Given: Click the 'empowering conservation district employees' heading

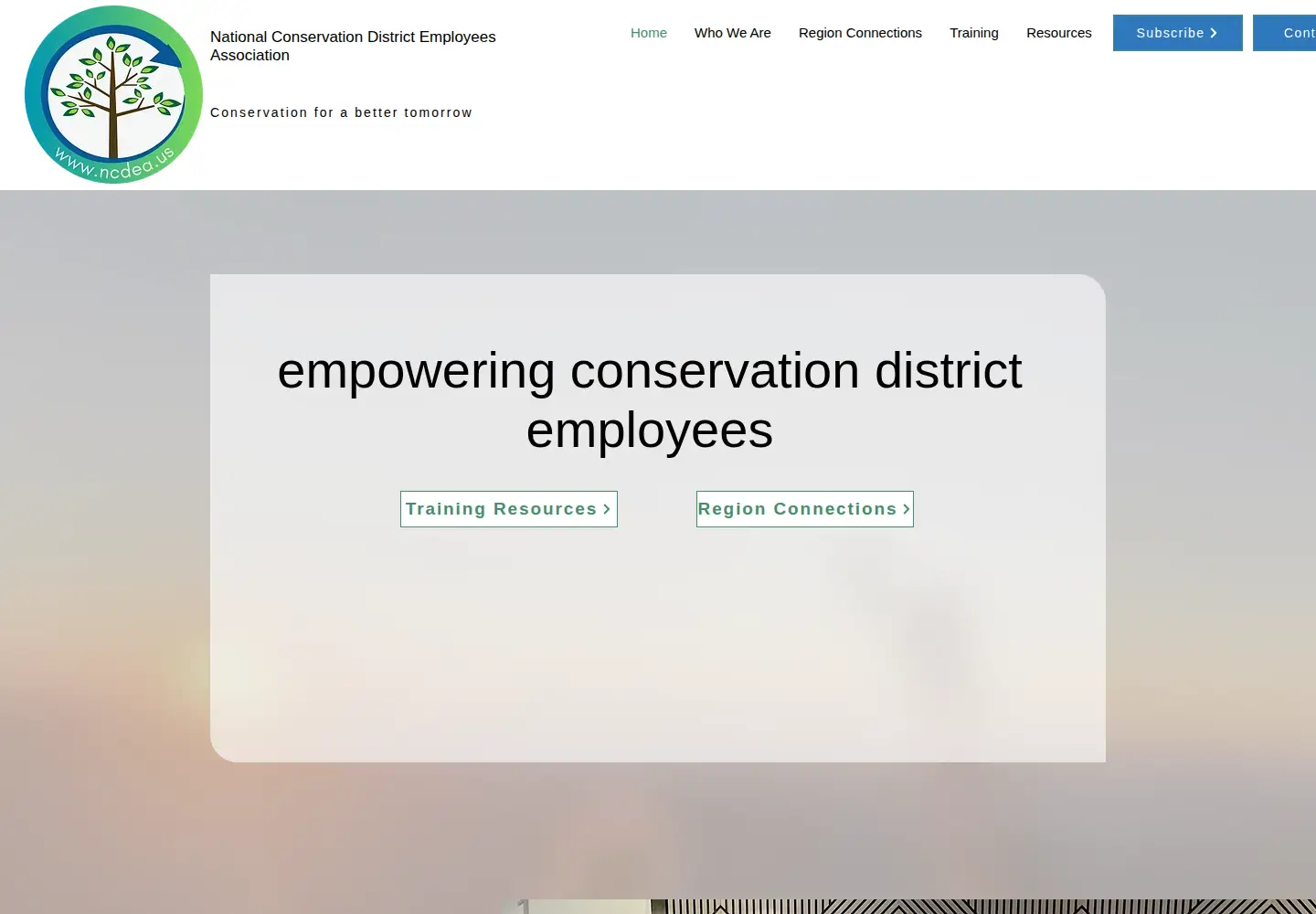Looking at the screenshot, I should [x=650, y=400].
